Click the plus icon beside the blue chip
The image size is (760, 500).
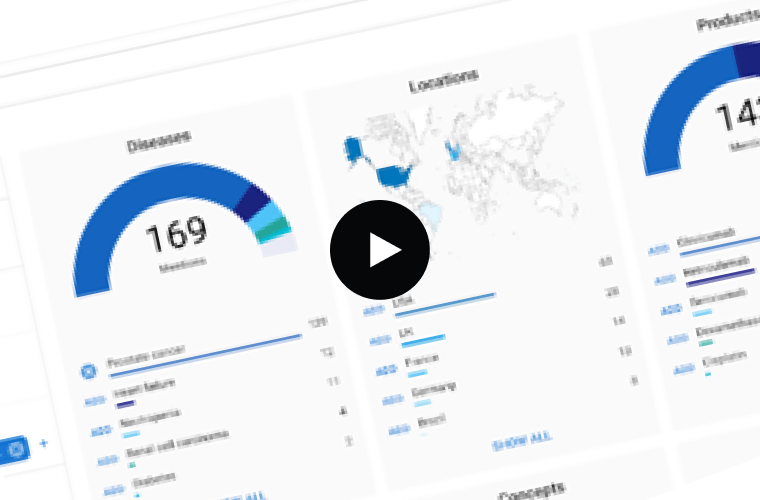pyautogui.click(x=43, y=442)
